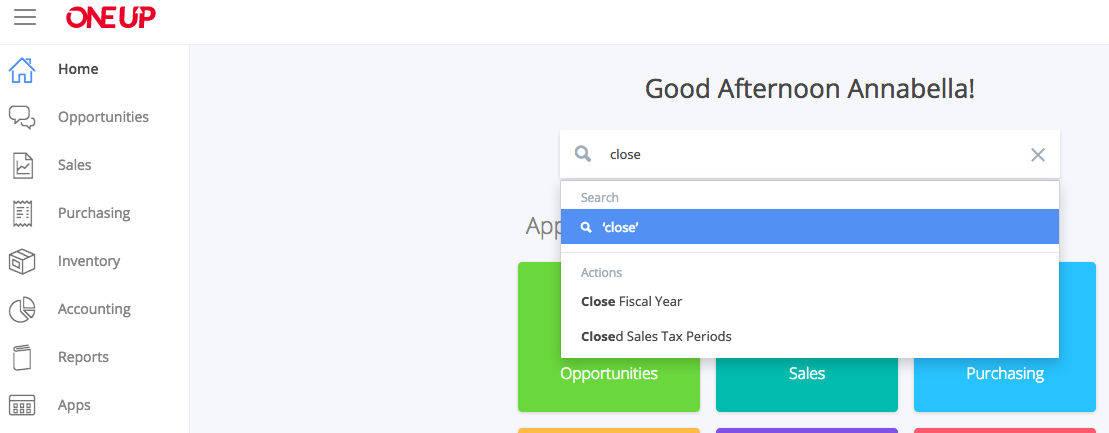The image size is (1109, 433).
Task: Choose Close Fiscal Year action
Action: 631,301
